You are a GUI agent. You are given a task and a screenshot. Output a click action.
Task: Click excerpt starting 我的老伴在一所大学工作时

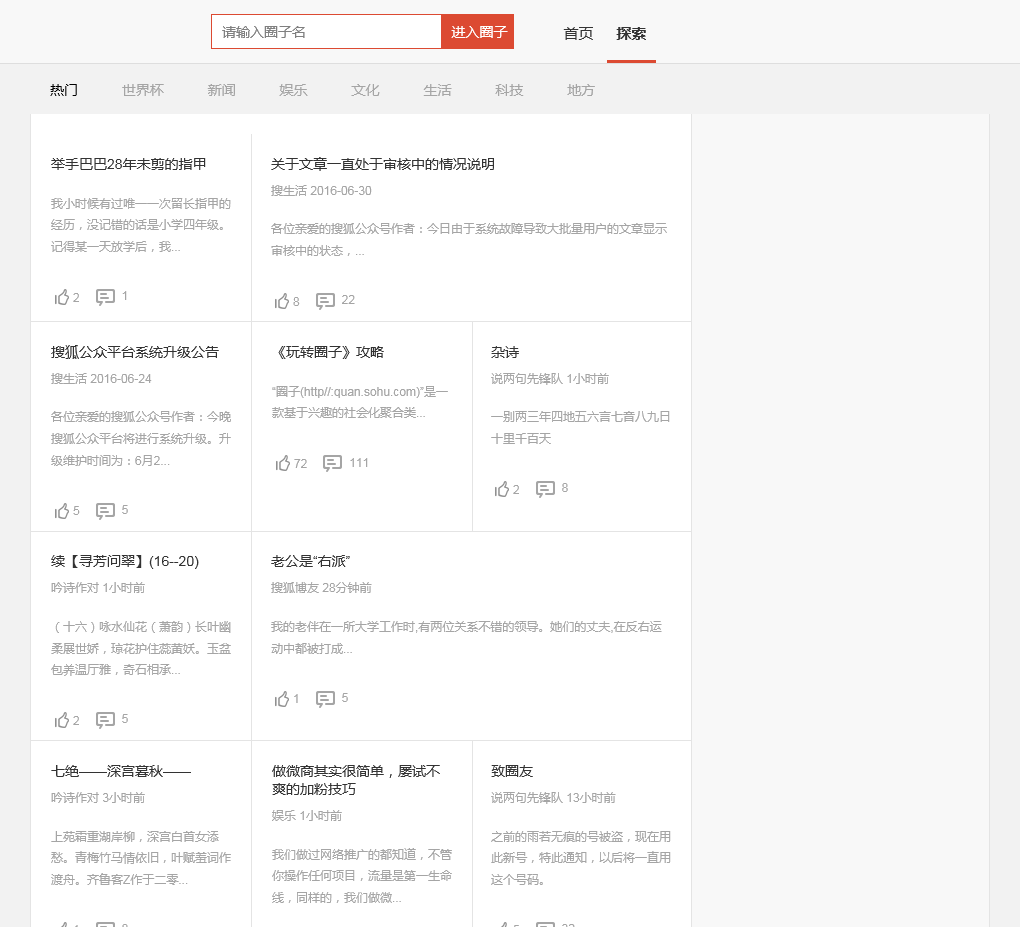point(466,638)
